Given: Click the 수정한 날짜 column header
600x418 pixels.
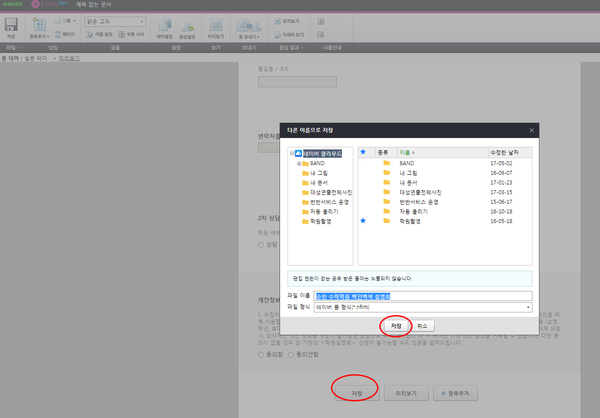Looking at the screenshot, I should (510, 152).
